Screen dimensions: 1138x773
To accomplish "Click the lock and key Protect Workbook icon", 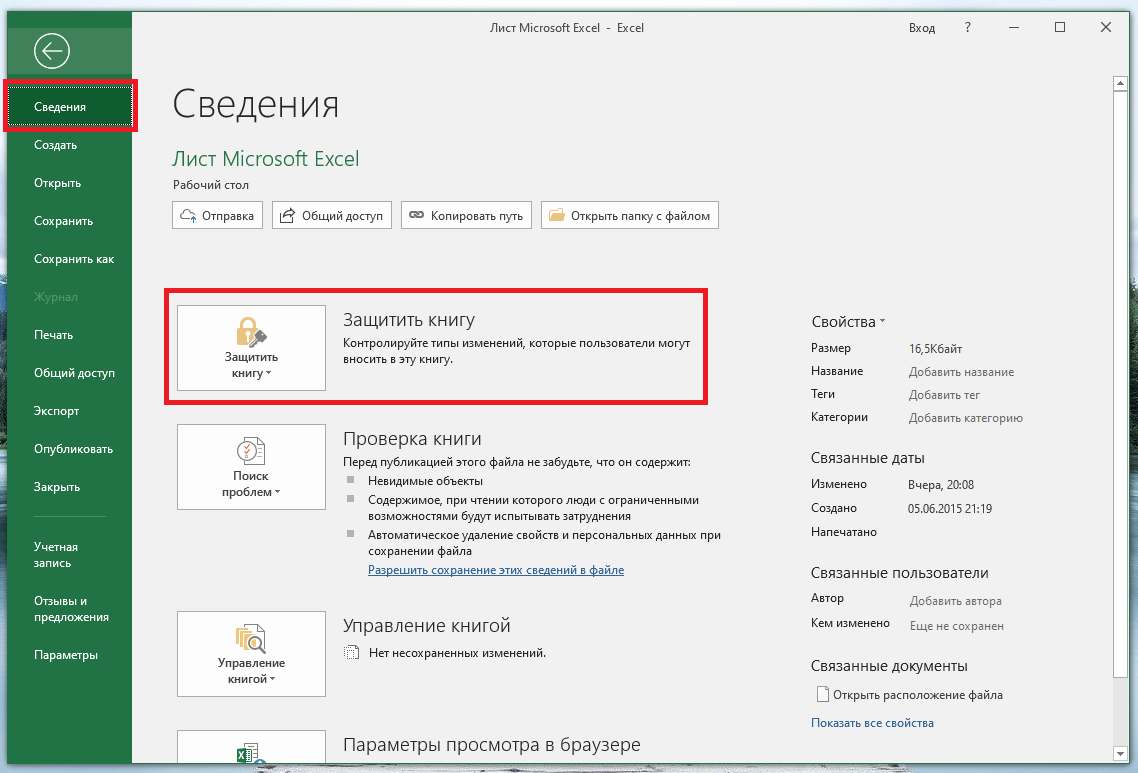I will (251, 332).
